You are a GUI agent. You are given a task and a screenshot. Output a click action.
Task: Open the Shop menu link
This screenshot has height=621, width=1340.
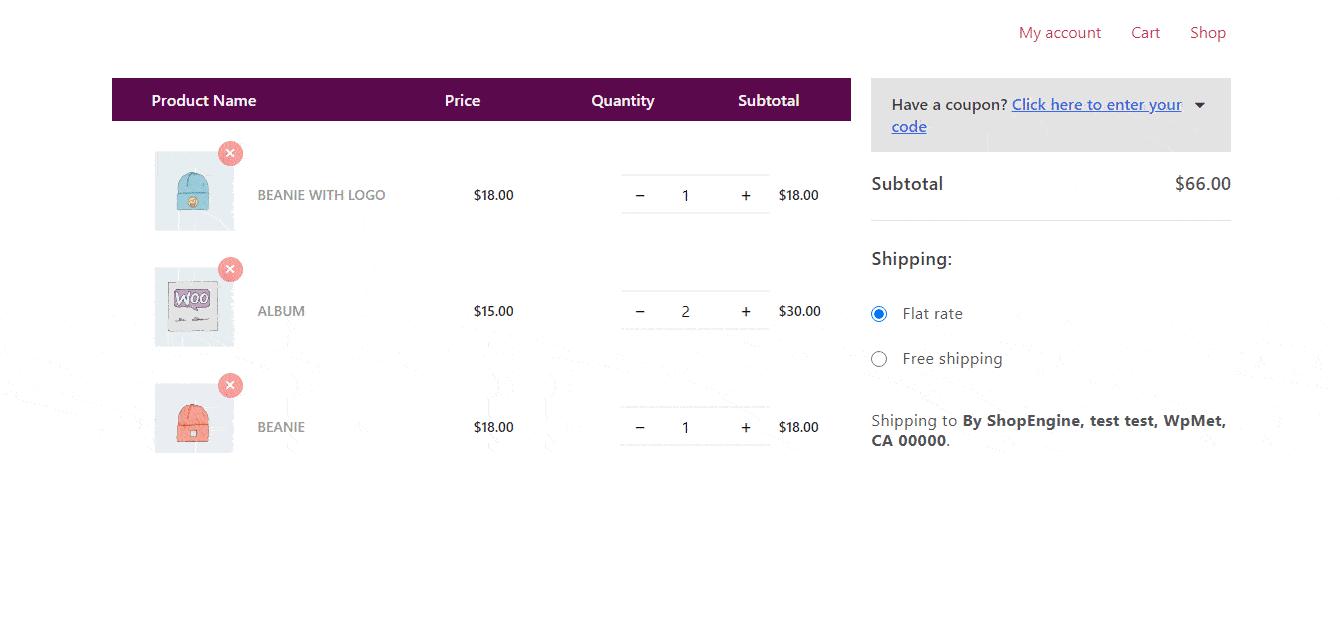coord(1208,33)
